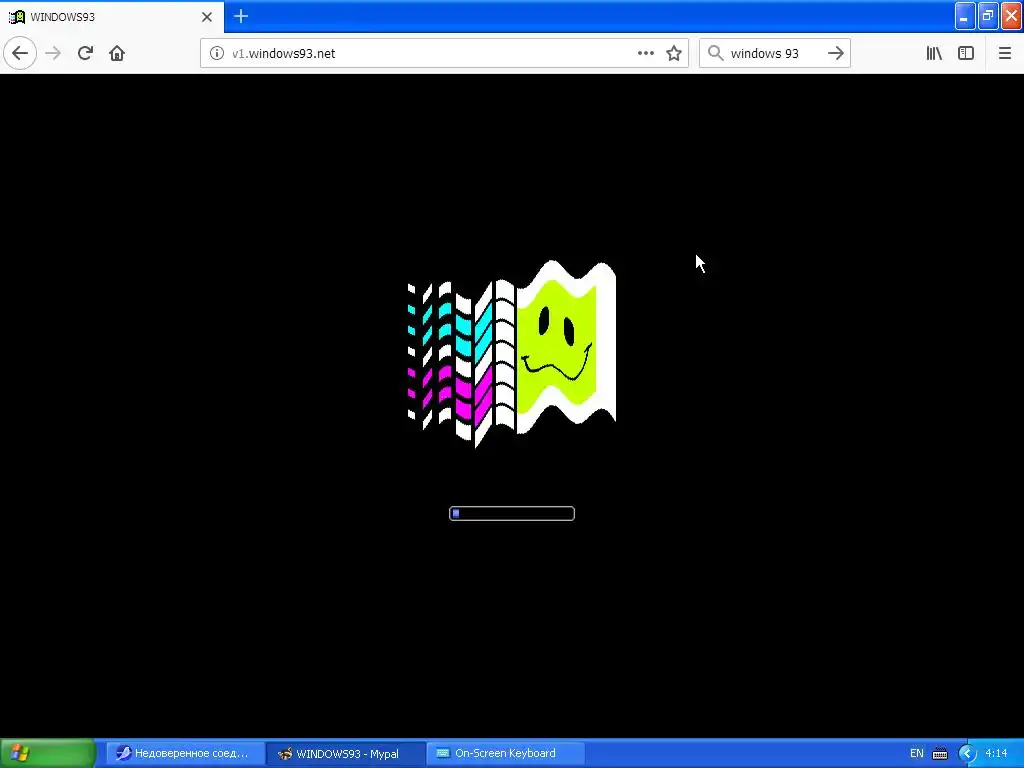1024x768 pixels.
Task: Close the WINDOWS93 tab
Action: pyautogui.click(x=207, y=17)
